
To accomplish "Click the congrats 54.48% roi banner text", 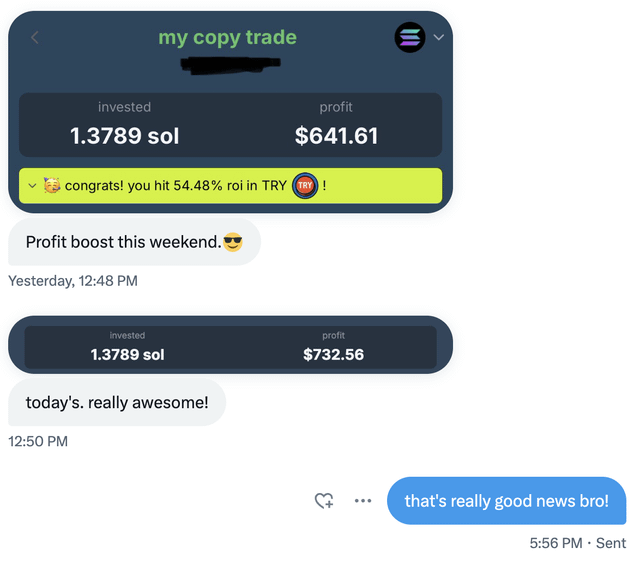I will pyautogui.click(x=175, y=186).
